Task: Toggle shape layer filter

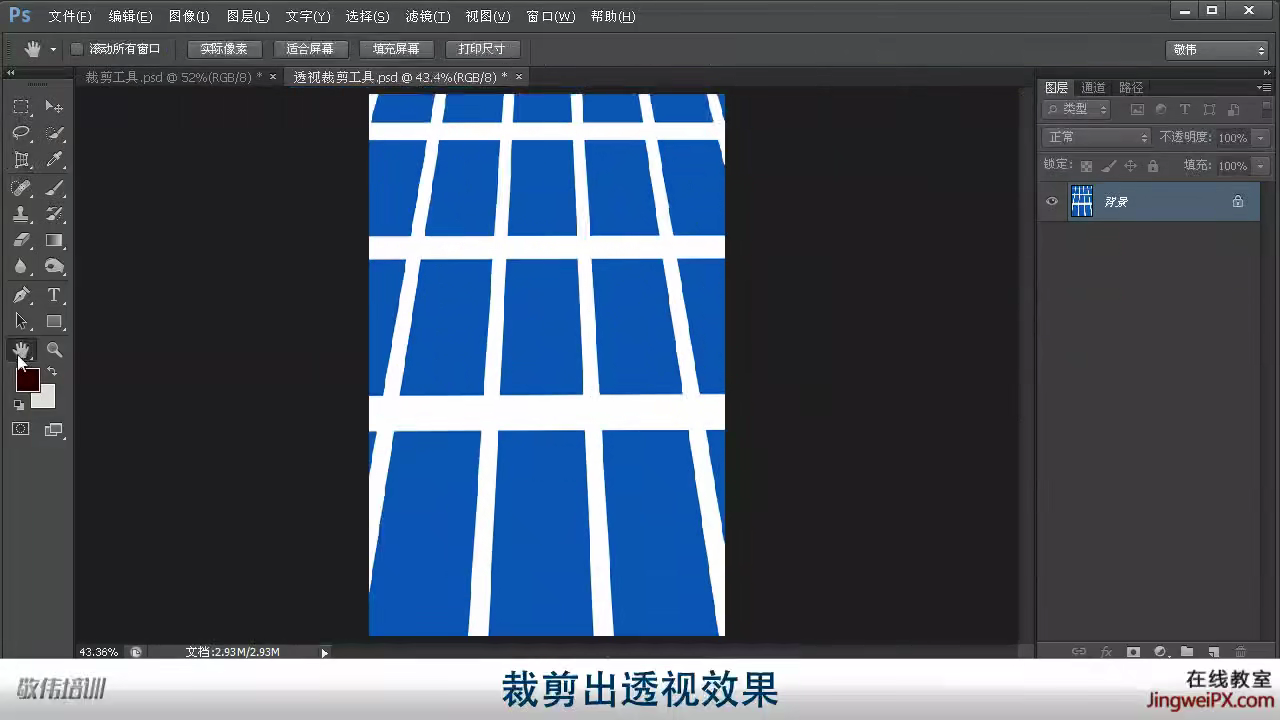Action: coord(1209,110)
